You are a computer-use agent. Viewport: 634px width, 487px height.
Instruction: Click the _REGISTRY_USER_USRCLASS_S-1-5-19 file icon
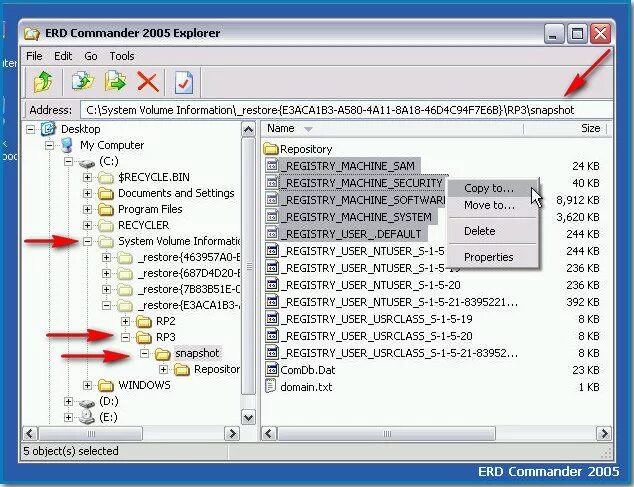(x=272, y=318)
